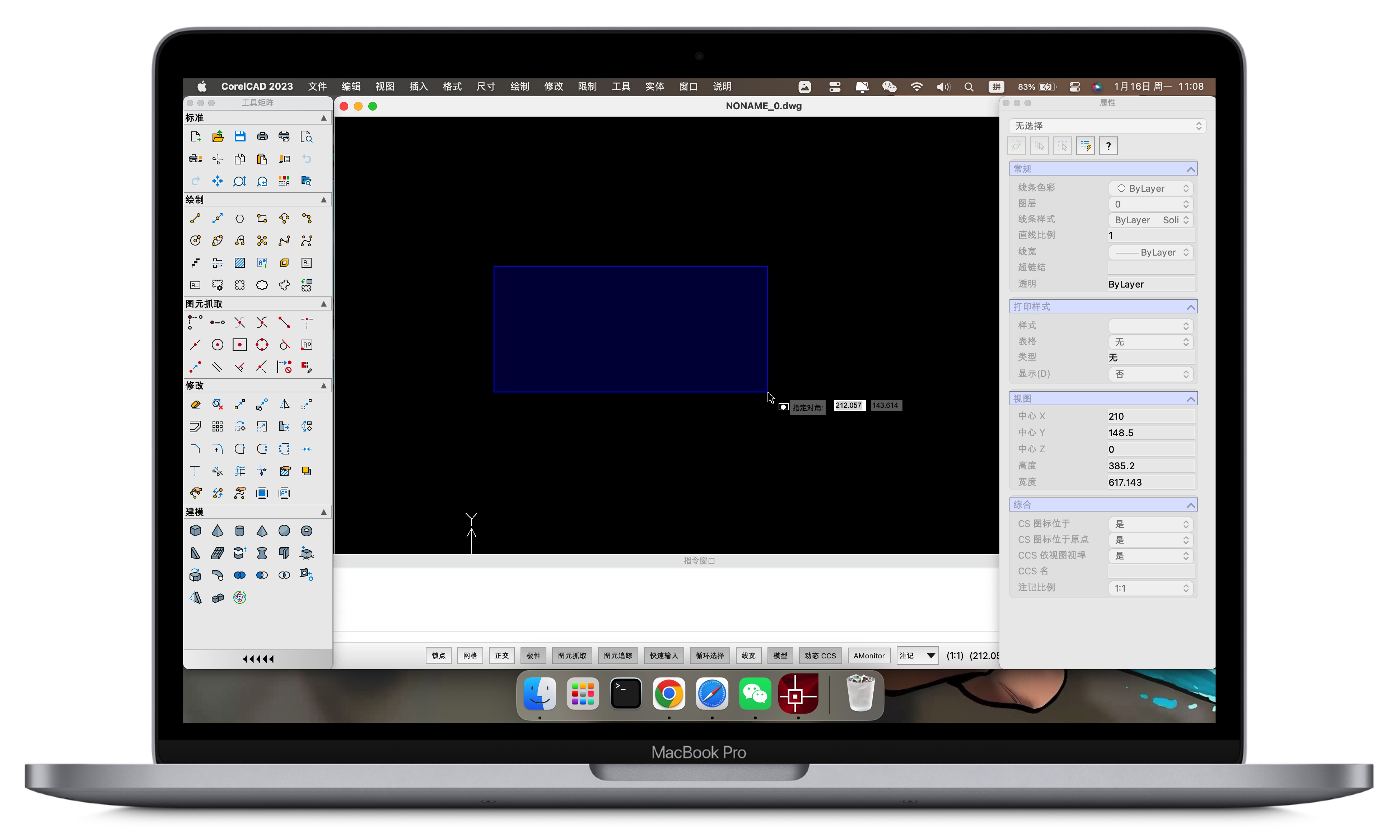Toggle 正交 ortho mode
The width and height of the screenshot is (1400, 840).
502,655
